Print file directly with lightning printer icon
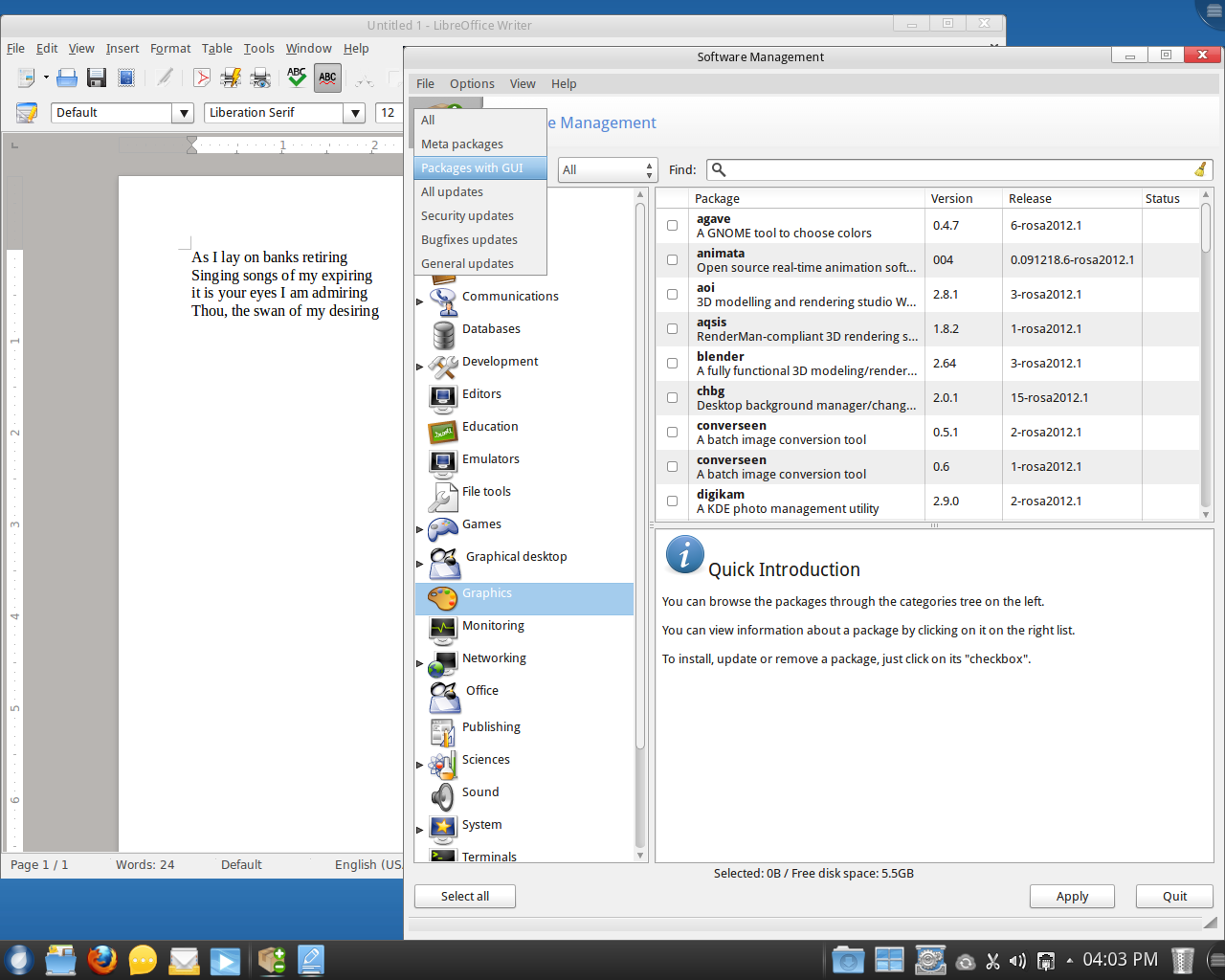 231,78
